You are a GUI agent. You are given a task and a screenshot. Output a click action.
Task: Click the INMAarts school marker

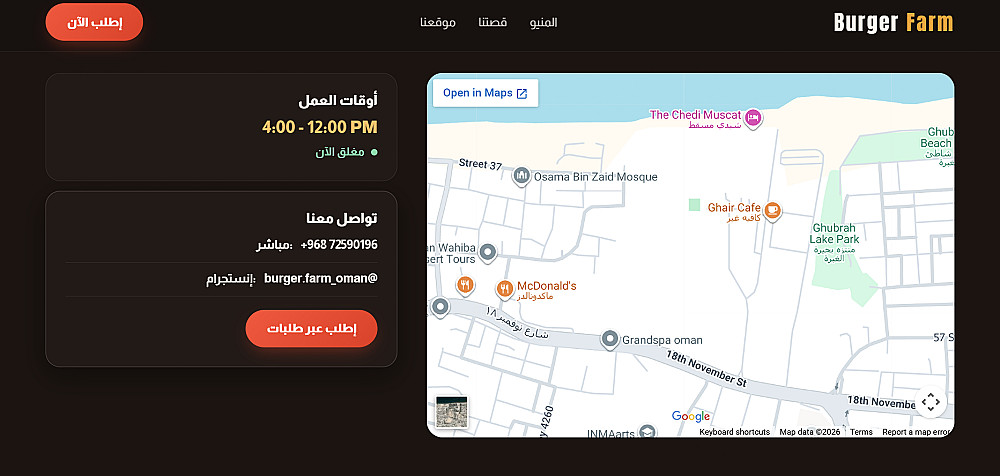tap(647, 432)
